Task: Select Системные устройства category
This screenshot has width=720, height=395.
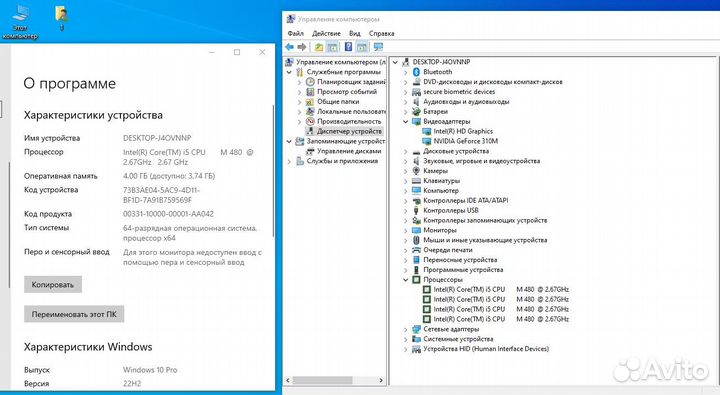Action: [458, 339]
